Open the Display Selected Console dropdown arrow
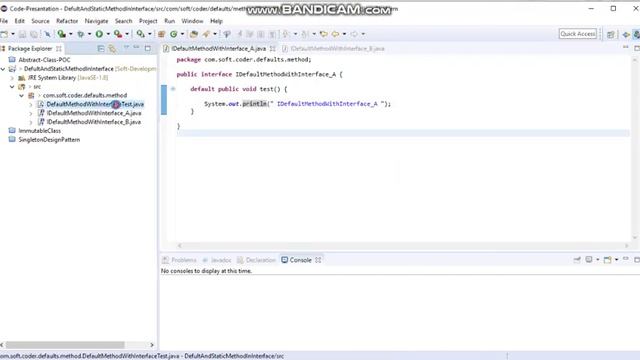The image size is (640, 360). pos(598,260)
